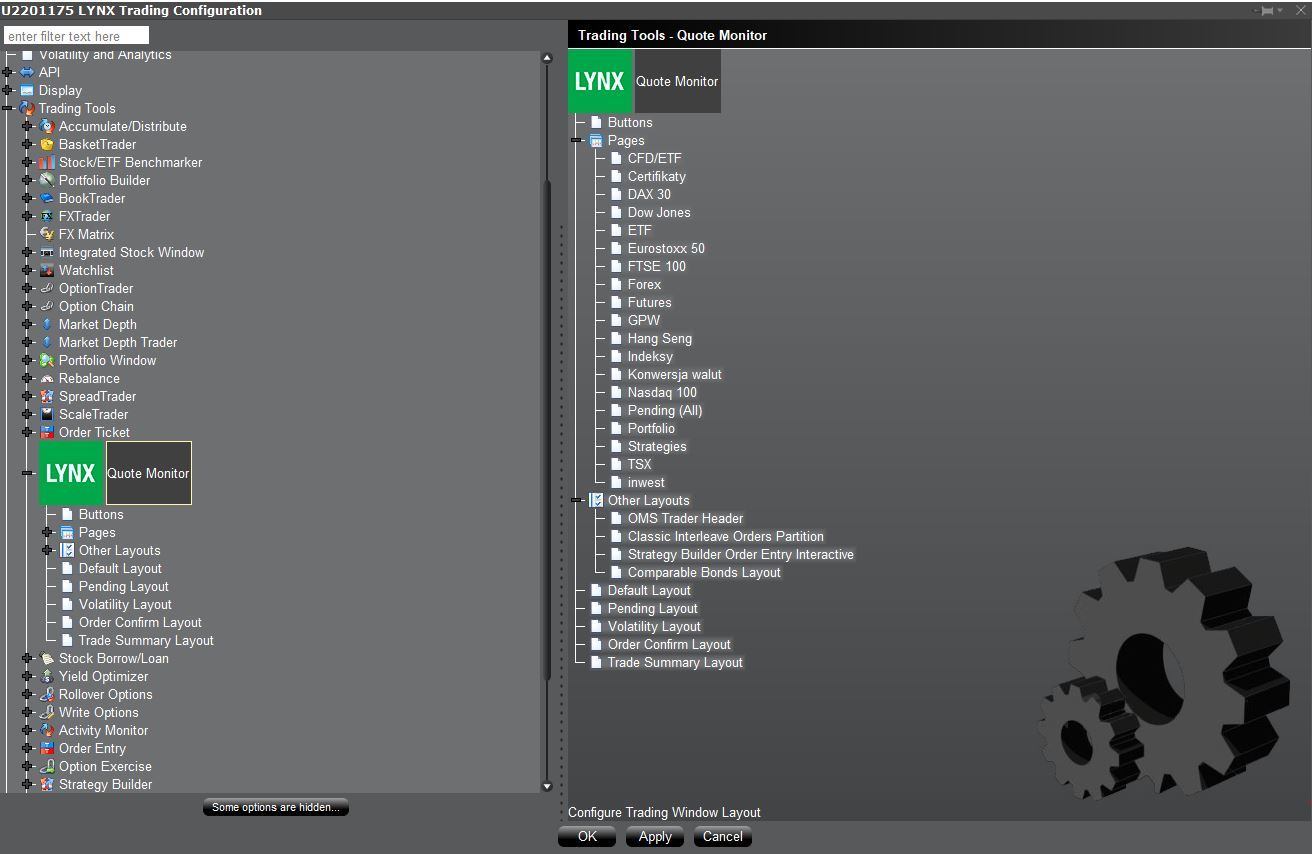Click the Rebalance icon

pyautogui.click(x=46, y=378)
